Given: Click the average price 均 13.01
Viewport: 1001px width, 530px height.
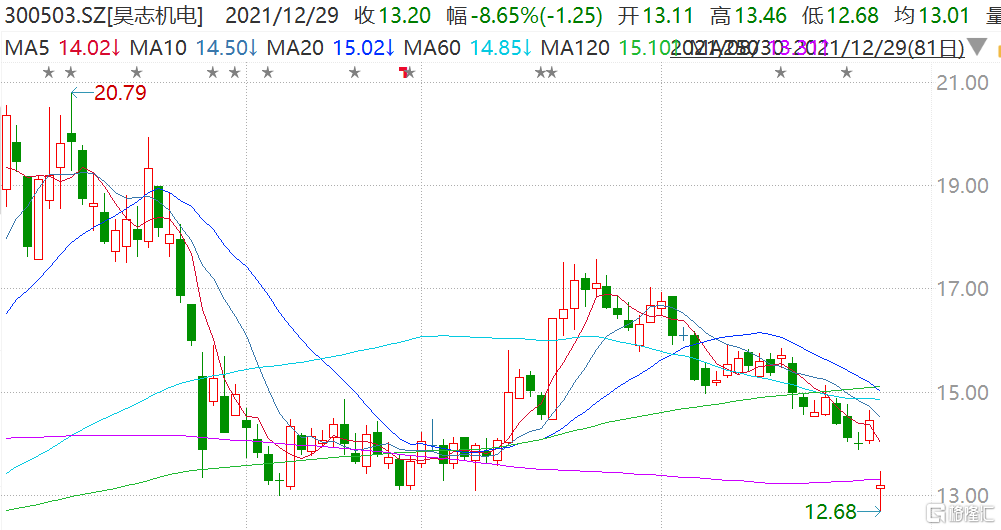Looking at the screenshot, I should (932, 15).
